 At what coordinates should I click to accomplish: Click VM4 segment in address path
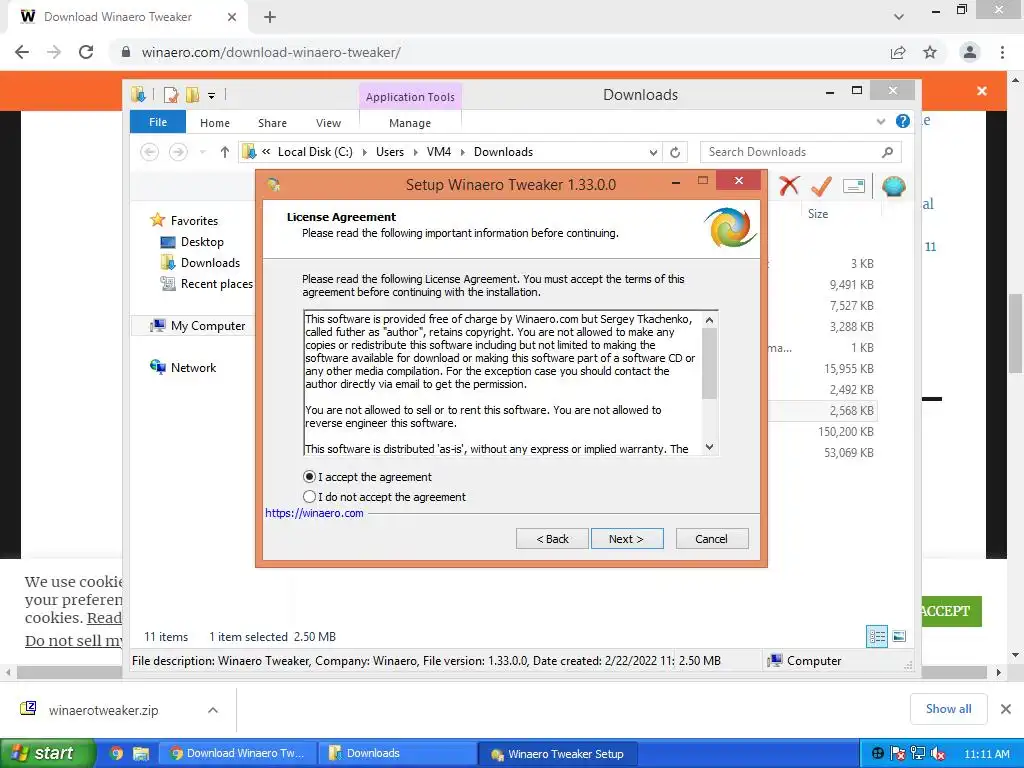pos(439,152)
